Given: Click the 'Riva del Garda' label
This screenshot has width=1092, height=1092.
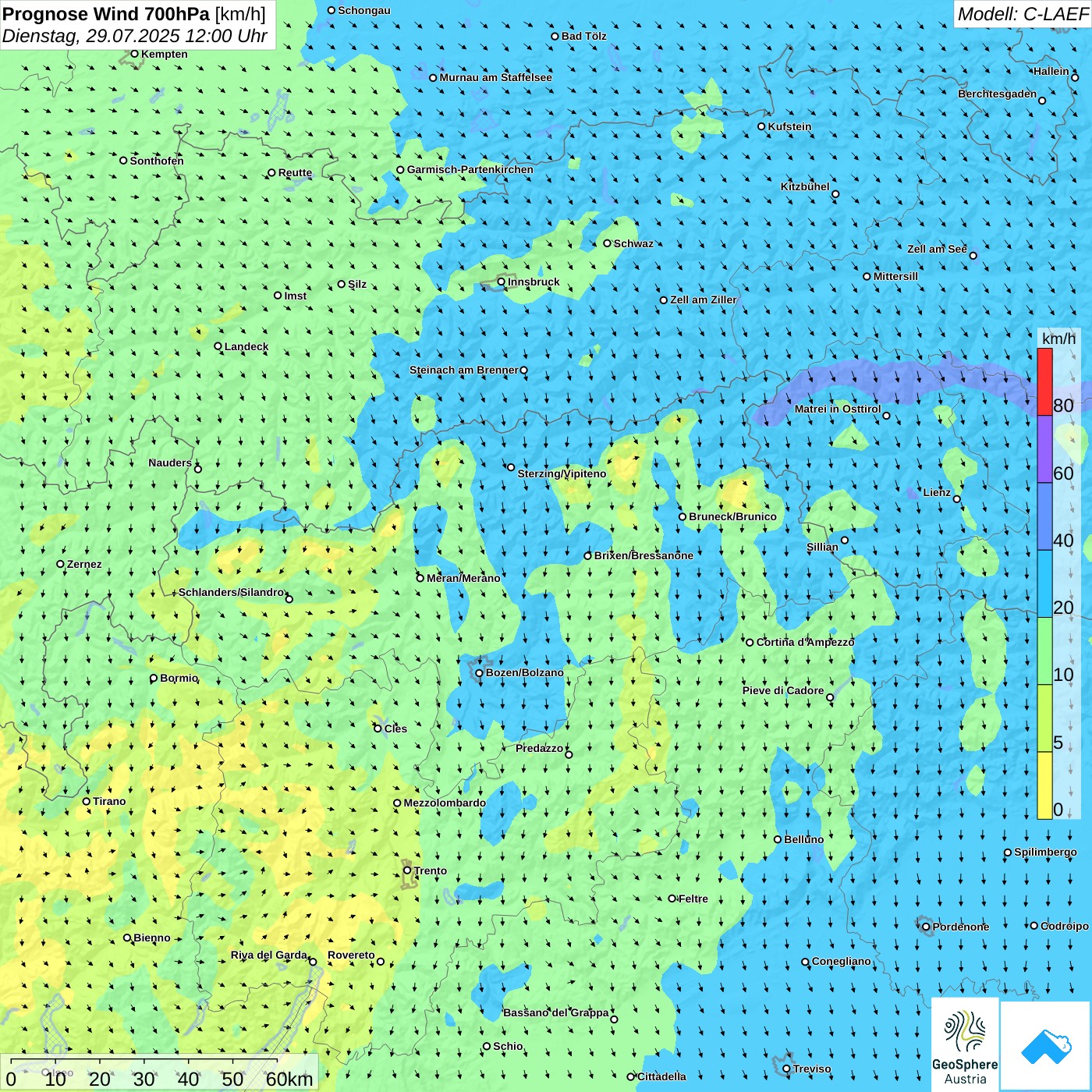Looking at the screenshot, I should (x=269, y=955).
